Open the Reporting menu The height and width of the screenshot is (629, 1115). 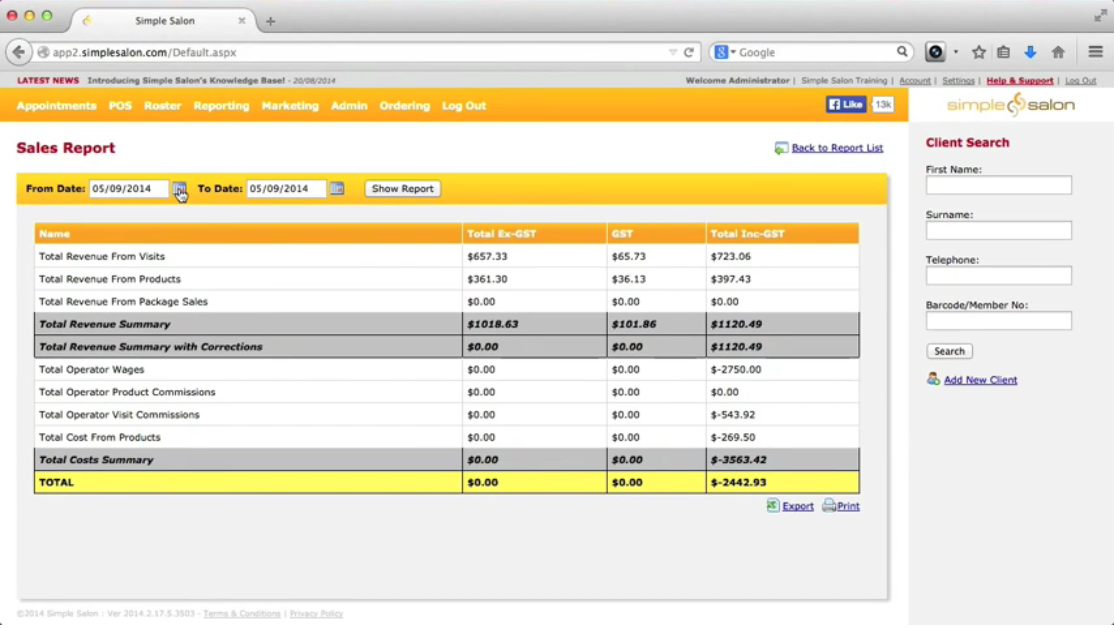point(221,106)
